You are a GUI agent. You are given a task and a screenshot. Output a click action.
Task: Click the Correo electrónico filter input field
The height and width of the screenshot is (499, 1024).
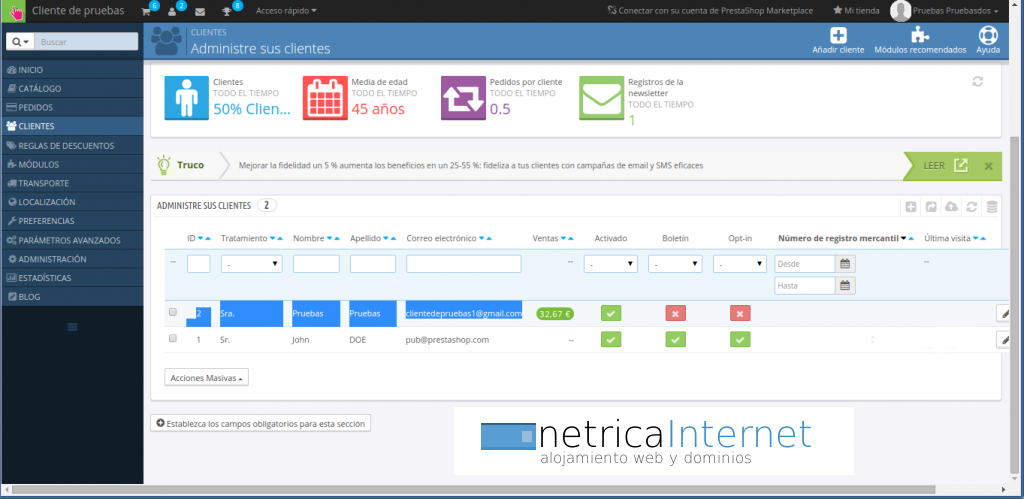coord(464,264)
